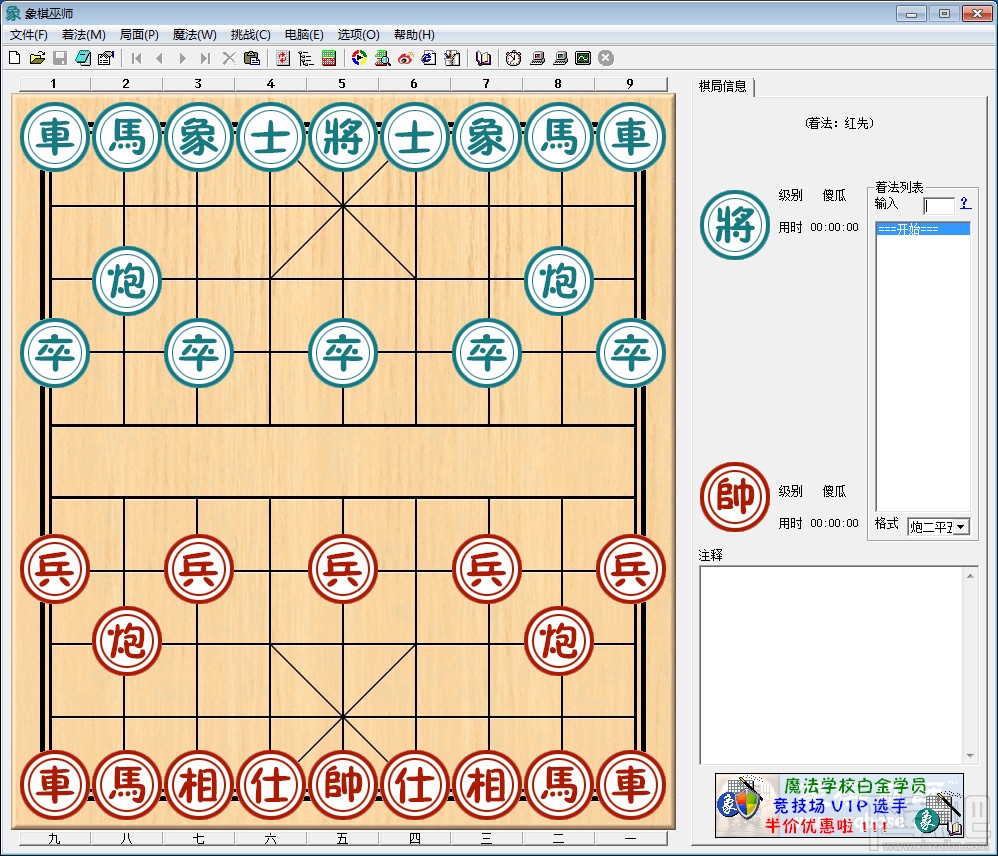
Task: Select the red 馬 on file 八
Action: coord(127,785)
